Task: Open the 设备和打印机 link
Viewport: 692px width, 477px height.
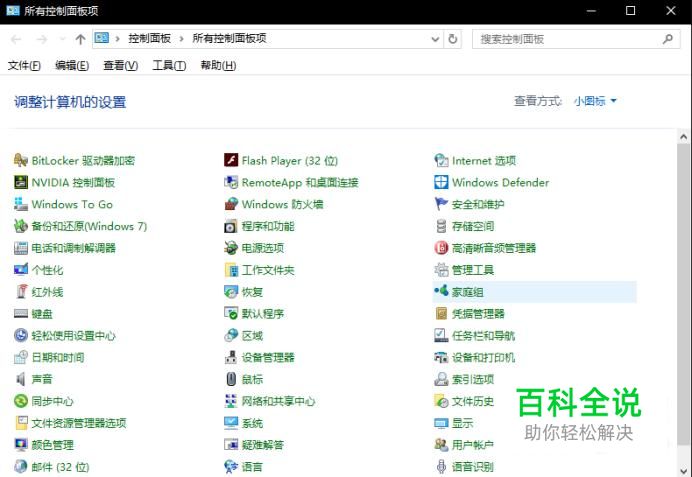Action: 483,357
